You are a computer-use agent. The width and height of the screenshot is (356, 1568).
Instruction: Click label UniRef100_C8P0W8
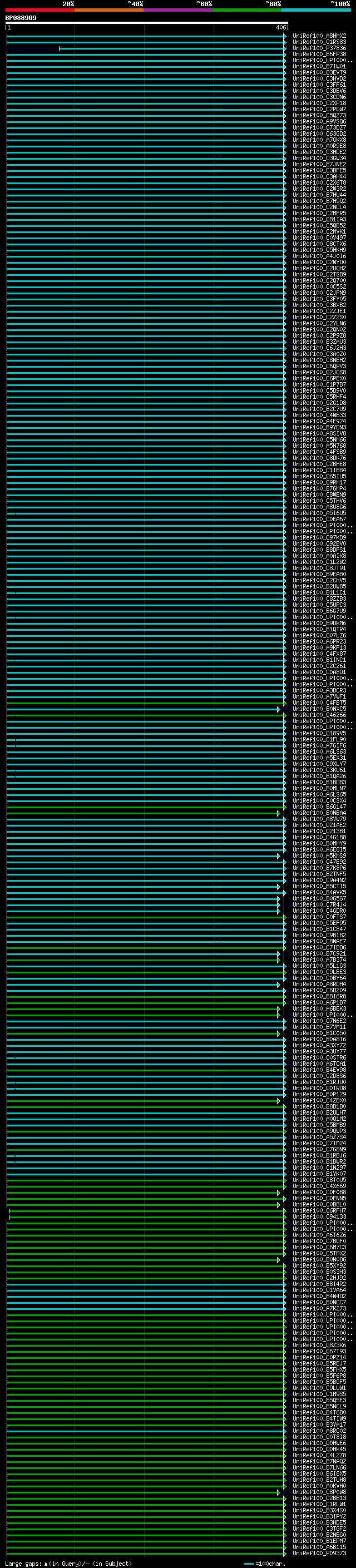coord(319,1492)
